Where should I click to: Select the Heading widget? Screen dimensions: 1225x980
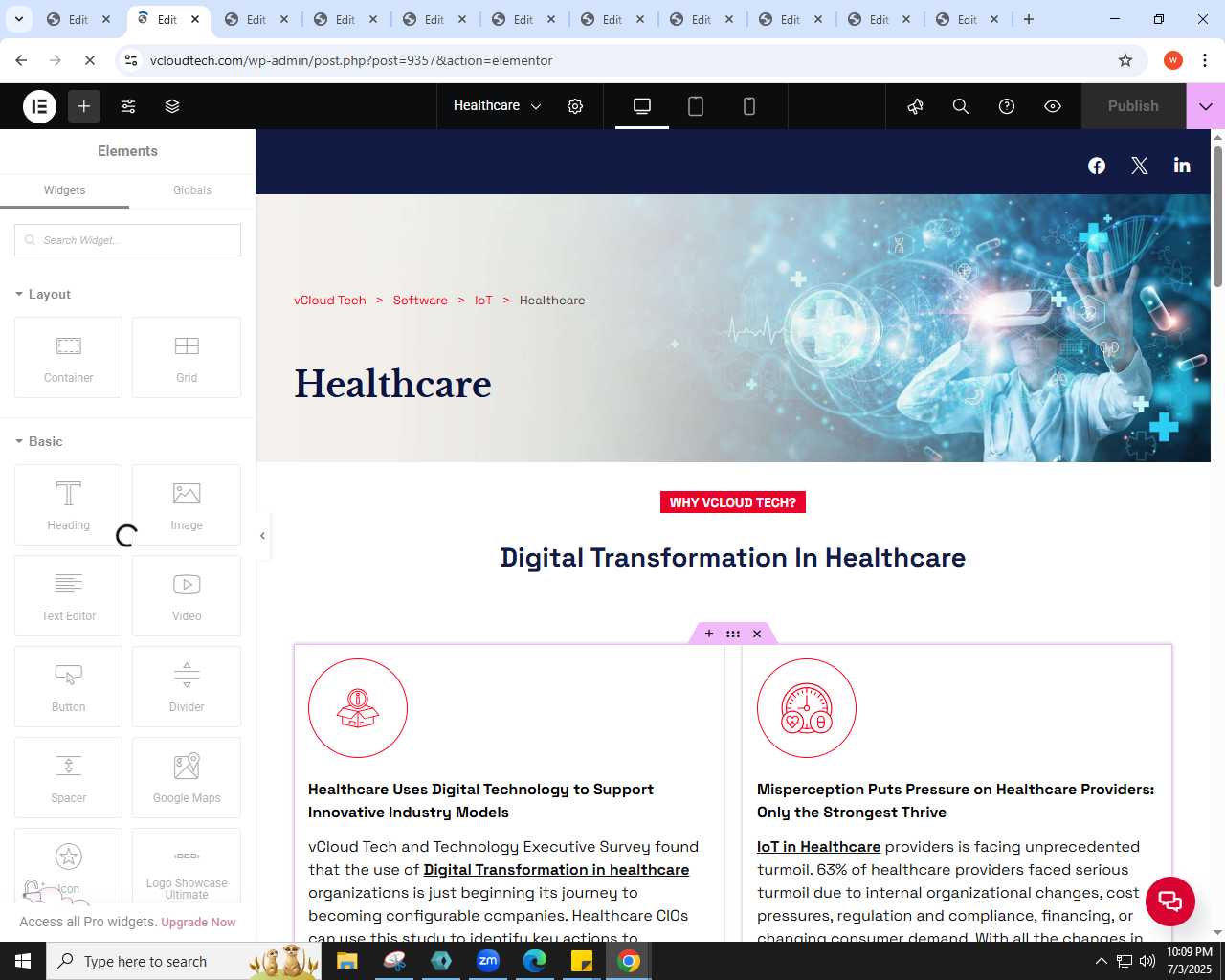tap(69, 504)
